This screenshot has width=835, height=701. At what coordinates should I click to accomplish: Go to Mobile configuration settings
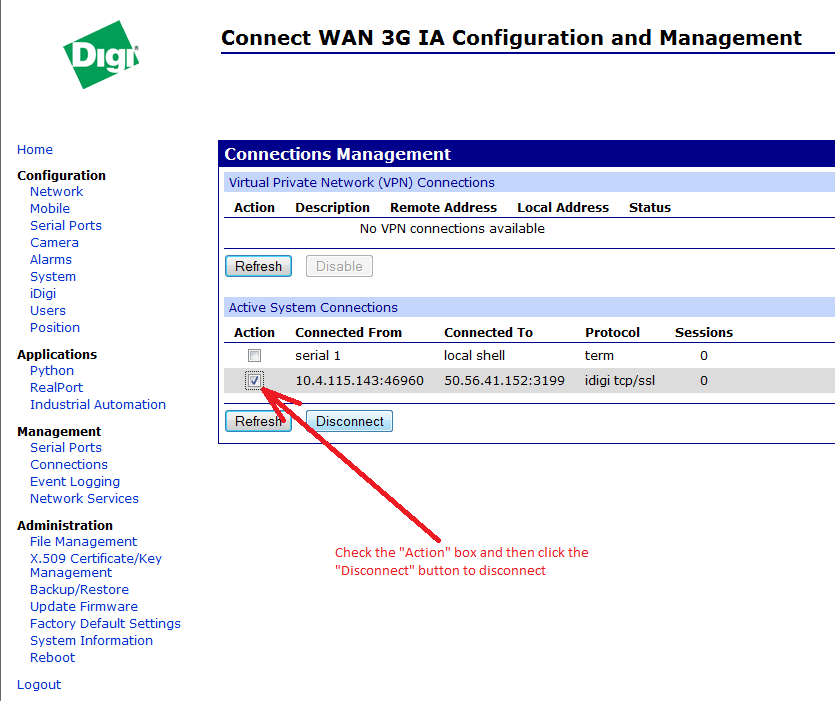point(50,209)
